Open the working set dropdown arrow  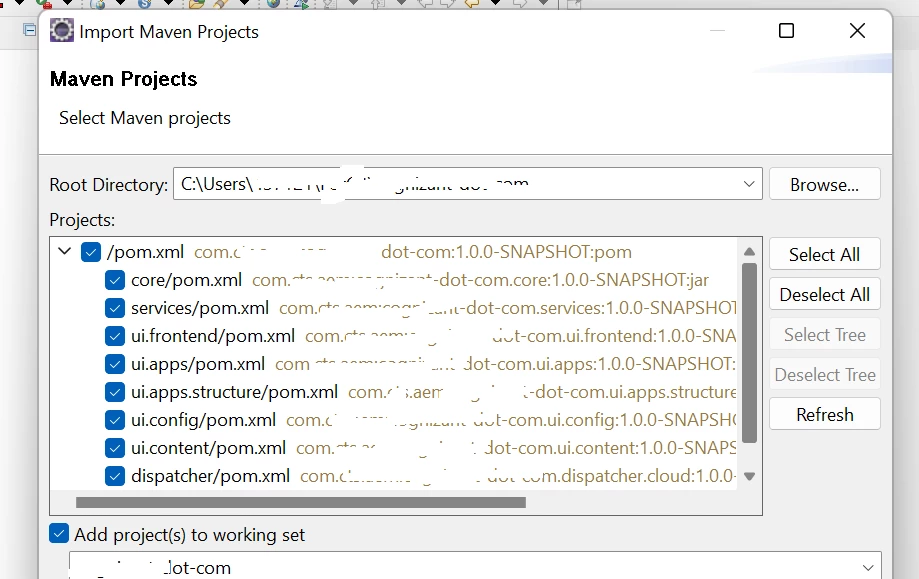[867, 567]
